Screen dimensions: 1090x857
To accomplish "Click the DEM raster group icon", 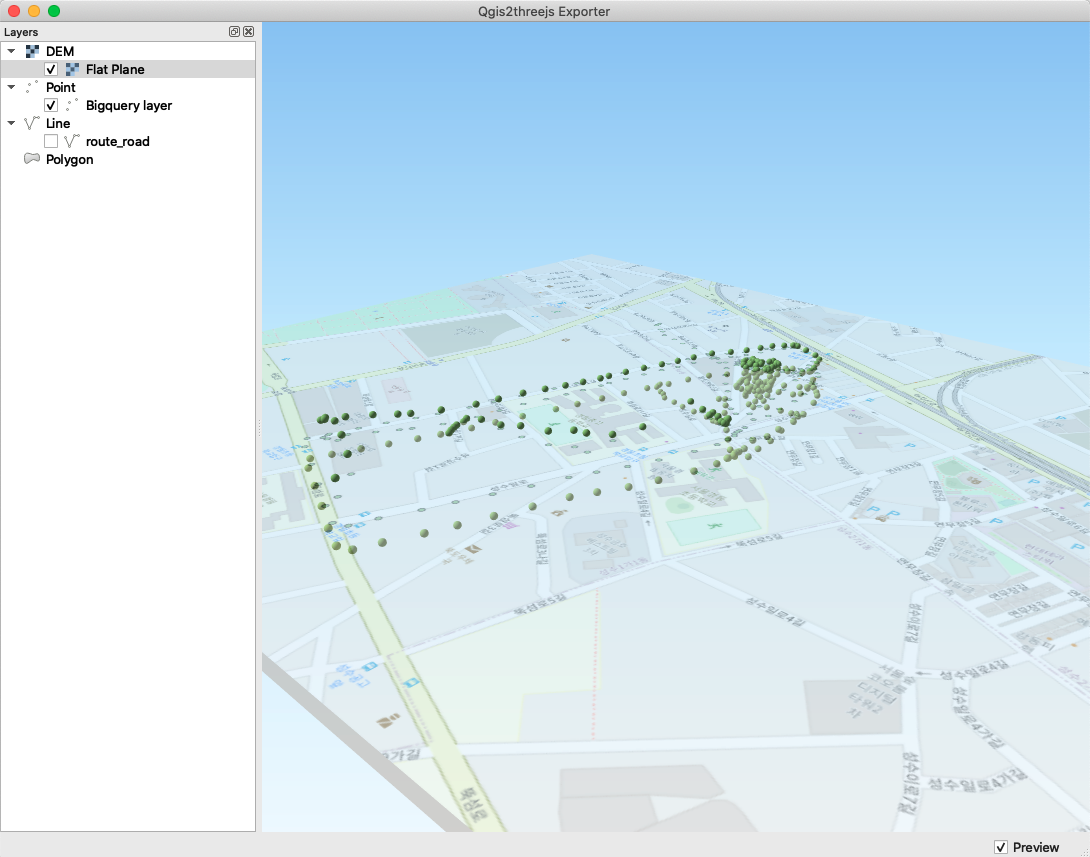I will [31, 51].
